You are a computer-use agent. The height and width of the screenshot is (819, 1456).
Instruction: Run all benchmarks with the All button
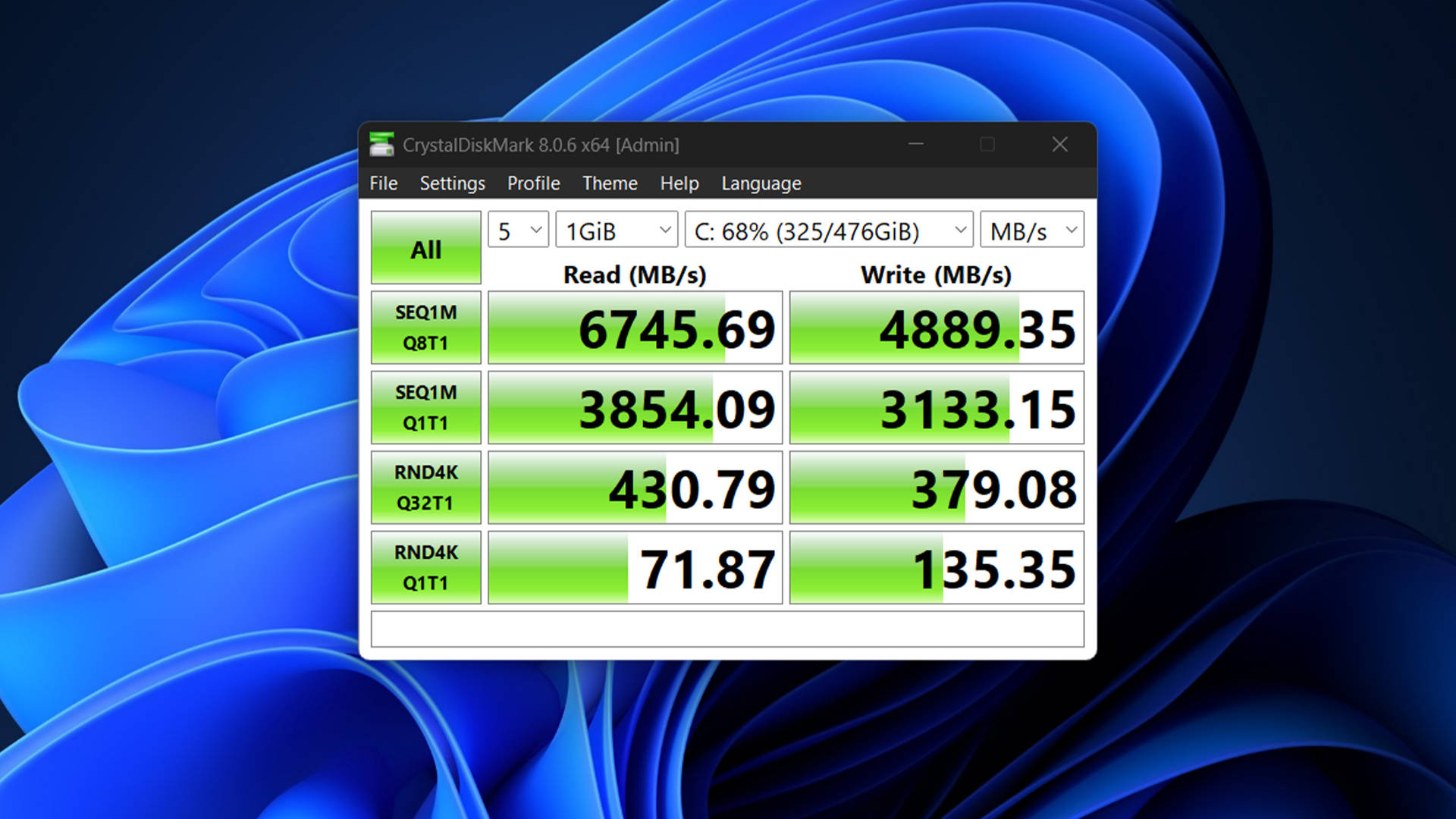426,248
